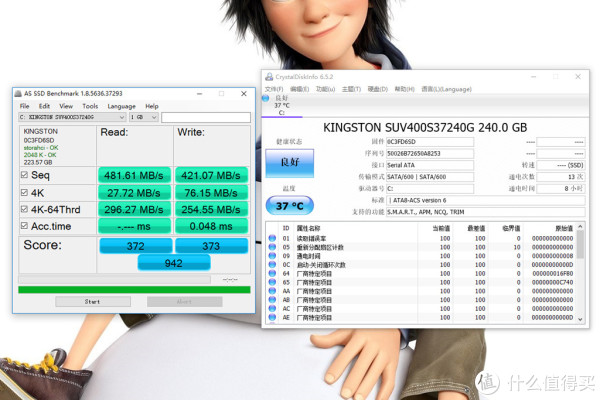Click the total score 942 box

[x=174, y=263]
